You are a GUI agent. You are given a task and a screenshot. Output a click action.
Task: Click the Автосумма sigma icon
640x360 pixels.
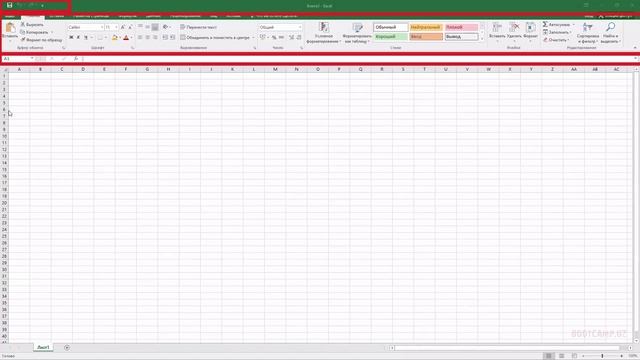pyautogui.click(x=545, y=24)
